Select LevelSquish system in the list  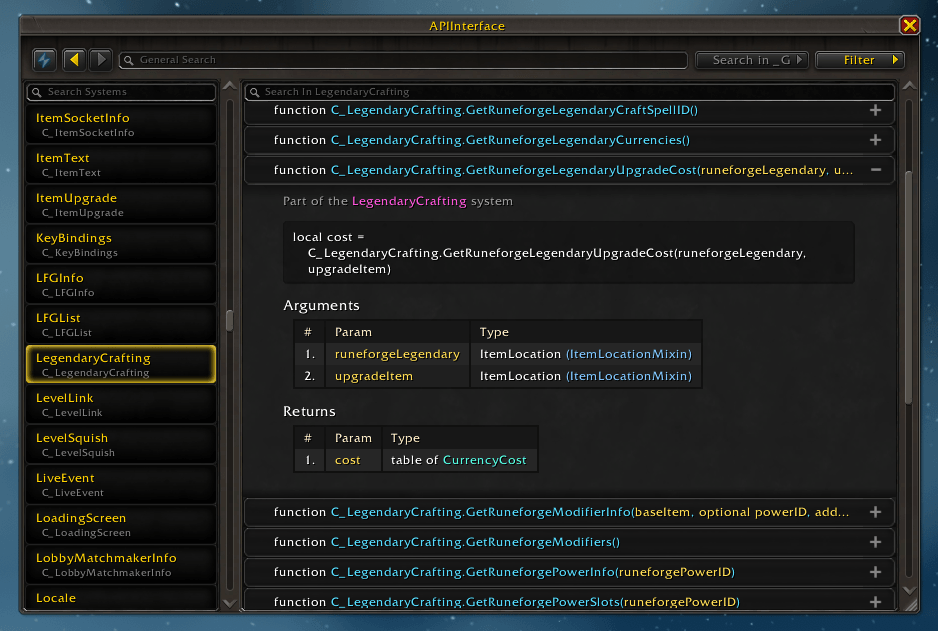(x=121, y=445)
